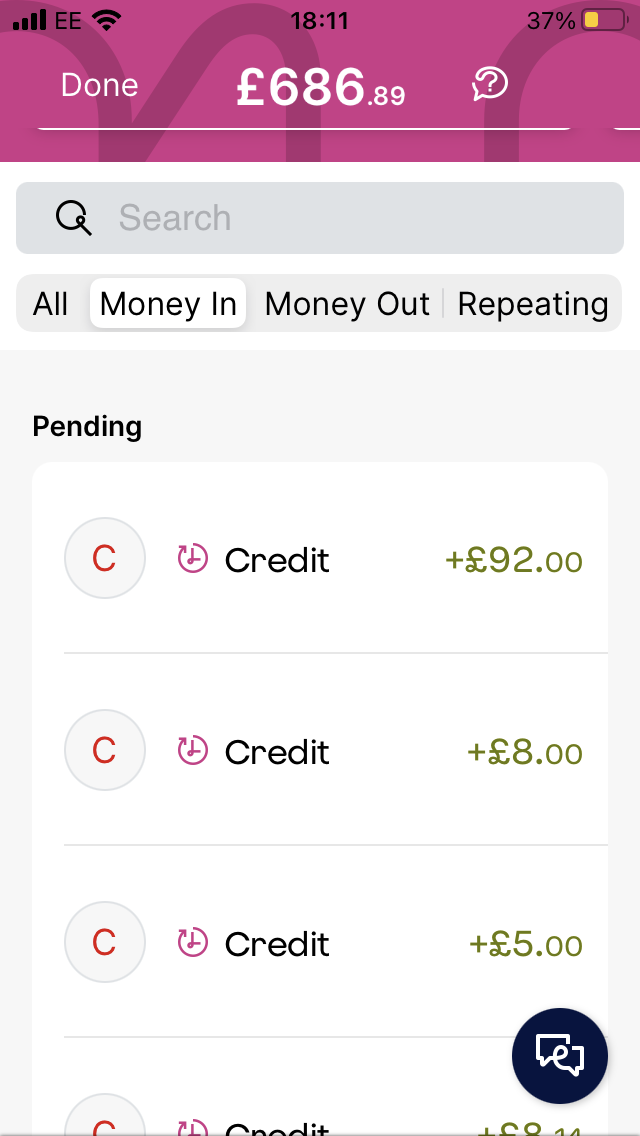Tap the C avatar of the £8.00 credit
This screenshot has width=640, height=1136.
(x=105, y=750)
